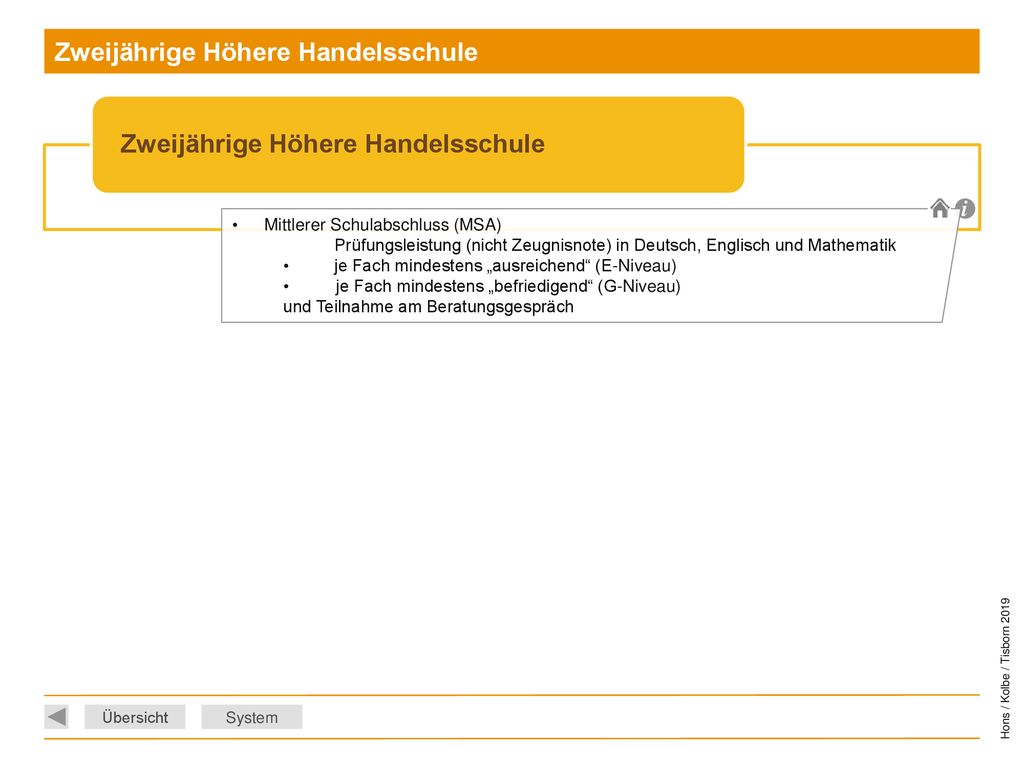Go back with the gray left arrow

tap(57, 716)
